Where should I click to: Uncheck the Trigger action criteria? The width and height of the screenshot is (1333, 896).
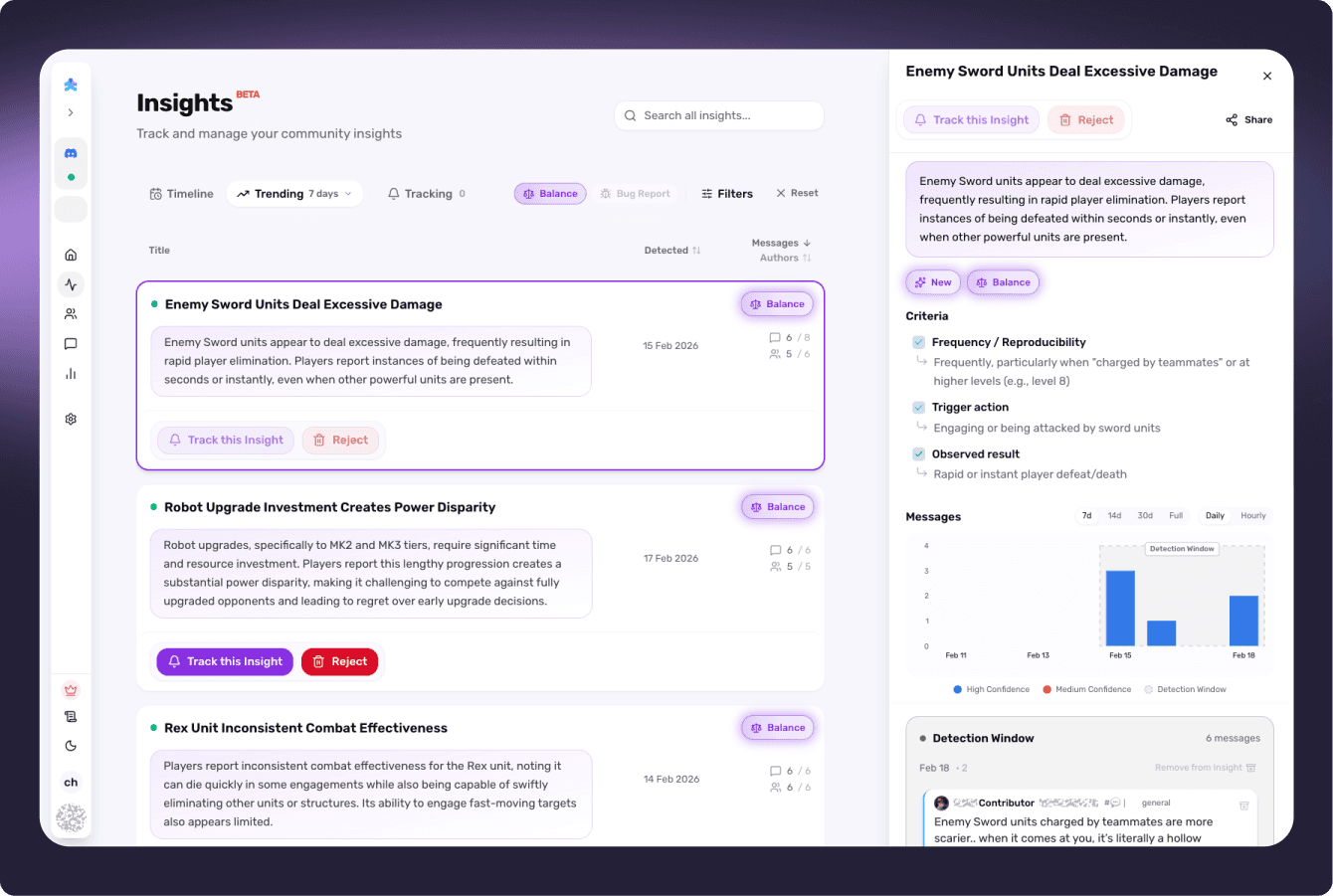tap(917, 407)
